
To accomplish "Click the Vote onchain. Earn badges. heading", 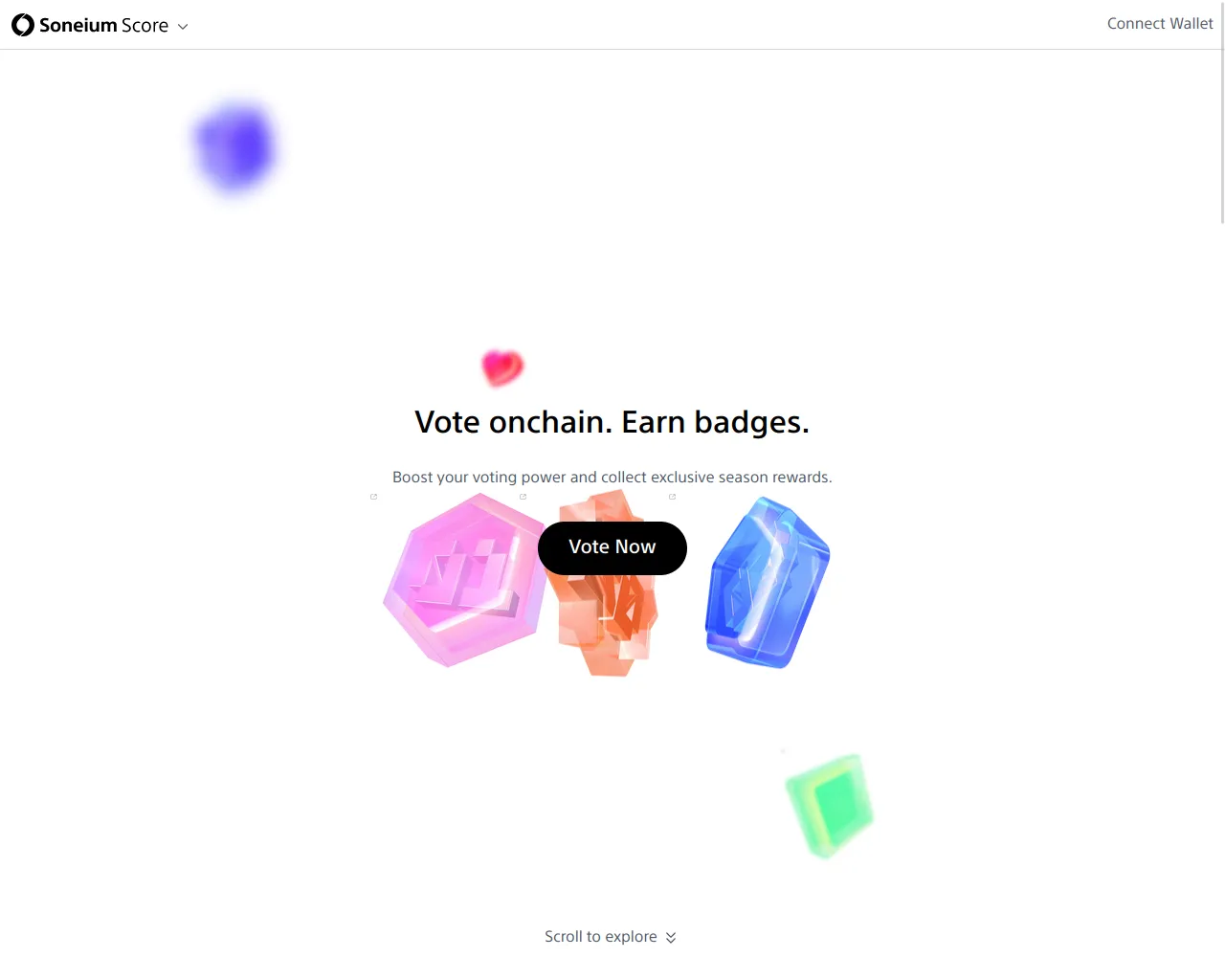I will pyautogui.click(x=612, y=422).
